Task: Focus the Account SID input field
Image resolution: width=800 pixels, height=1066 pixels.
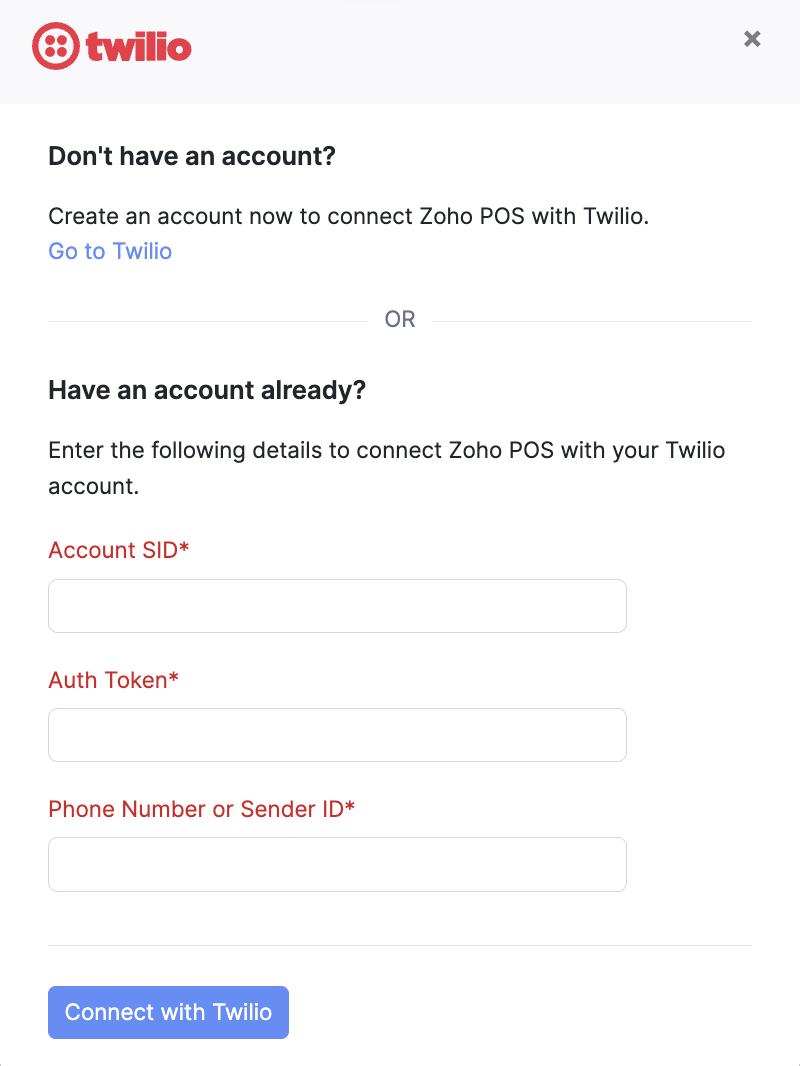Action: tap(337, 606)
